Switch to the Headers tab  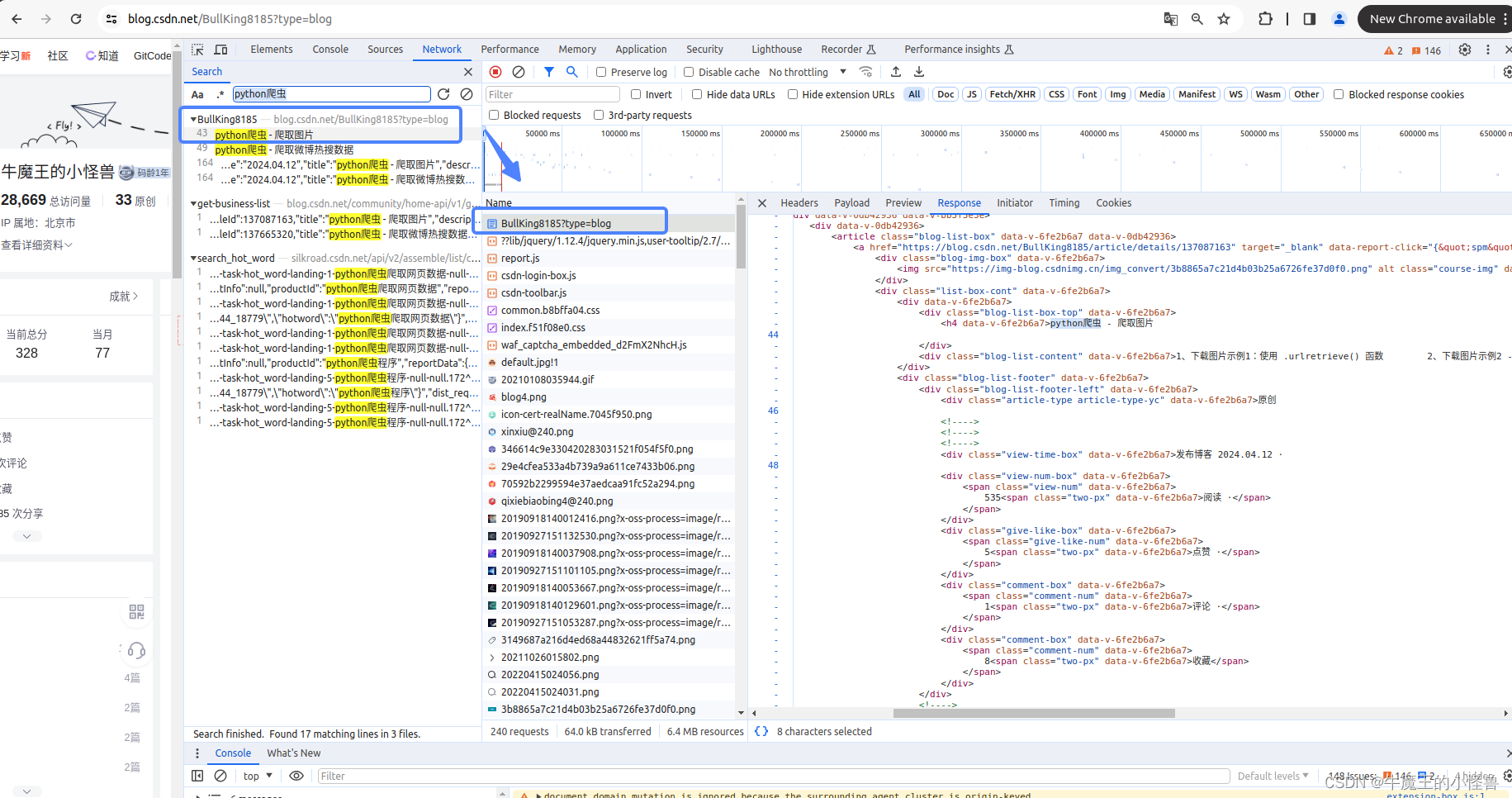click(x=799, y=202)
